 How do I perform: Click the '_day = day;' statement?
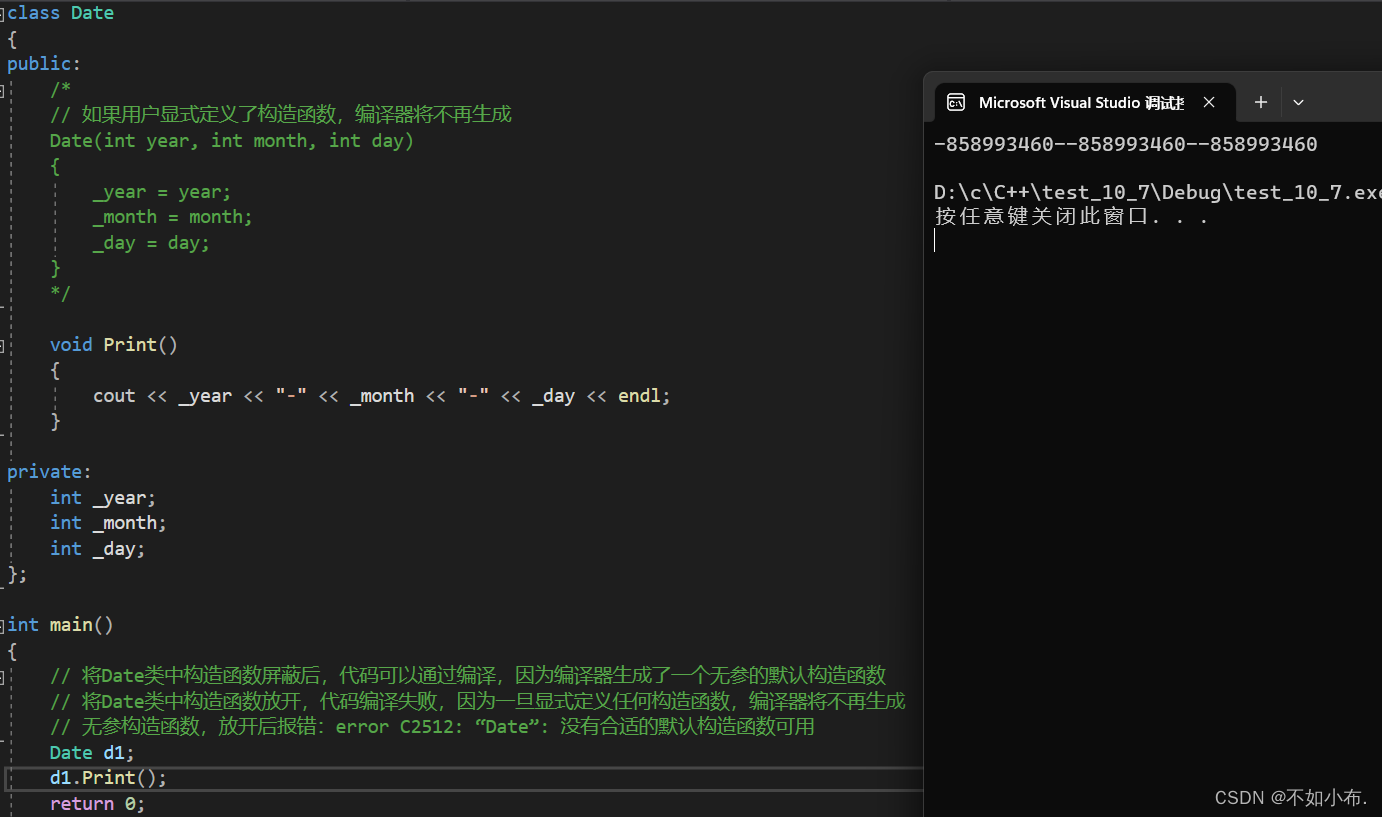[x=151, y=243]
